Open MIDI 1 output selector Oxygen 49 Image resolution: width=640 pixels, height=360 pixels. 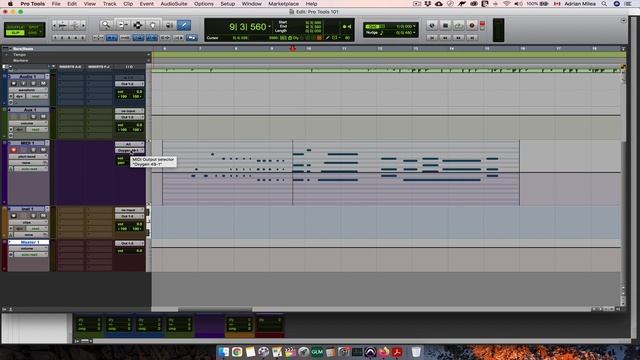pyautogui.click(x=129, y=151)
